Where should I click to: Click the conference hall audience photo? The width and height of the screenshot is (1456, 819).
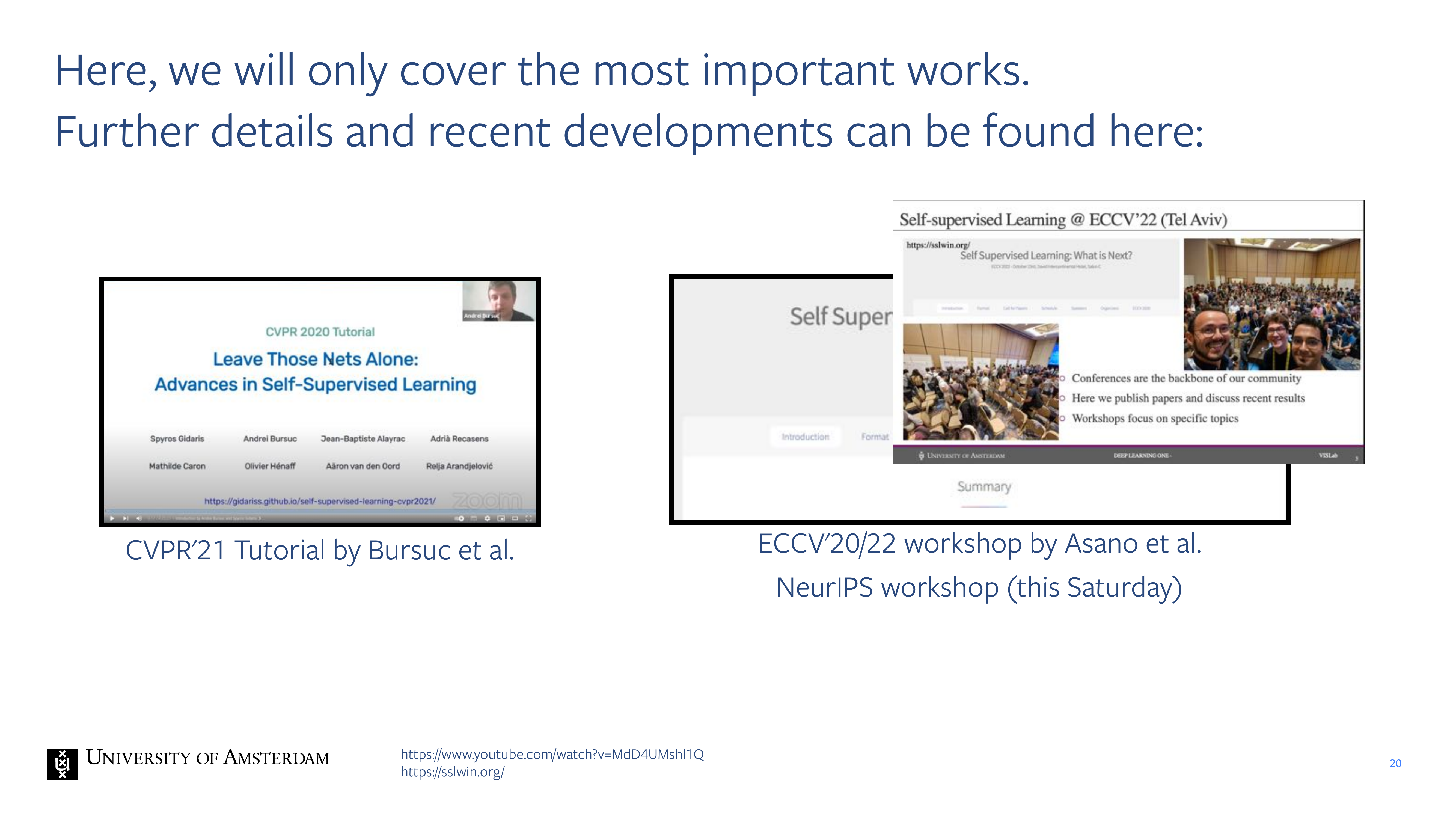point(980,382)
